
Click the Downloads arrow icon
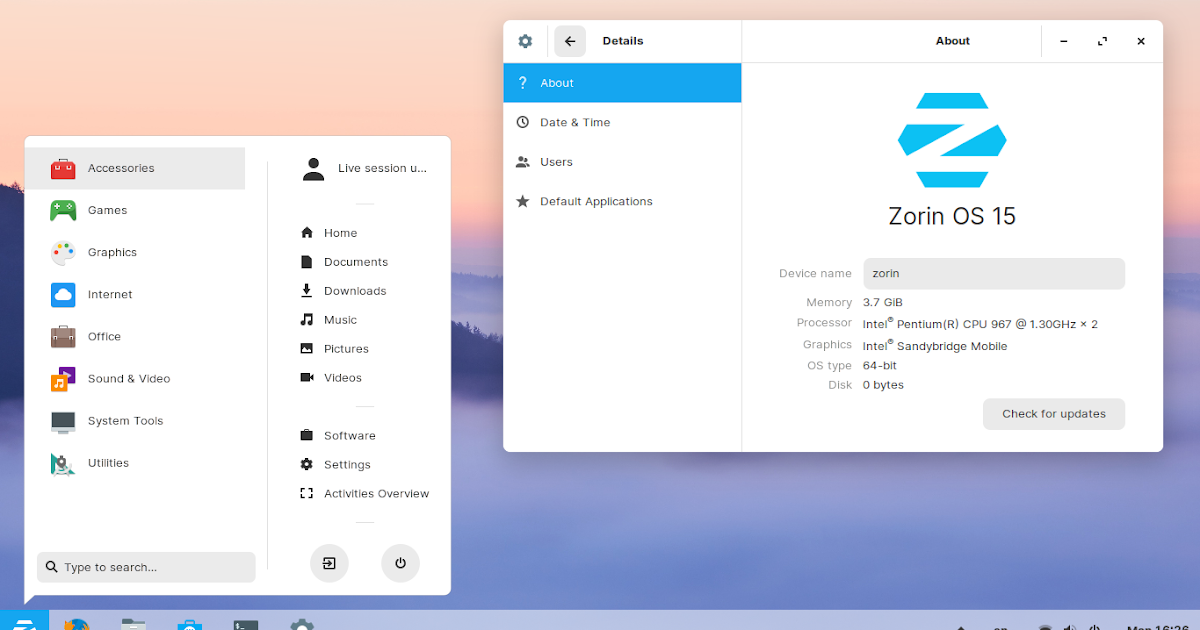[x=307, y=291]
